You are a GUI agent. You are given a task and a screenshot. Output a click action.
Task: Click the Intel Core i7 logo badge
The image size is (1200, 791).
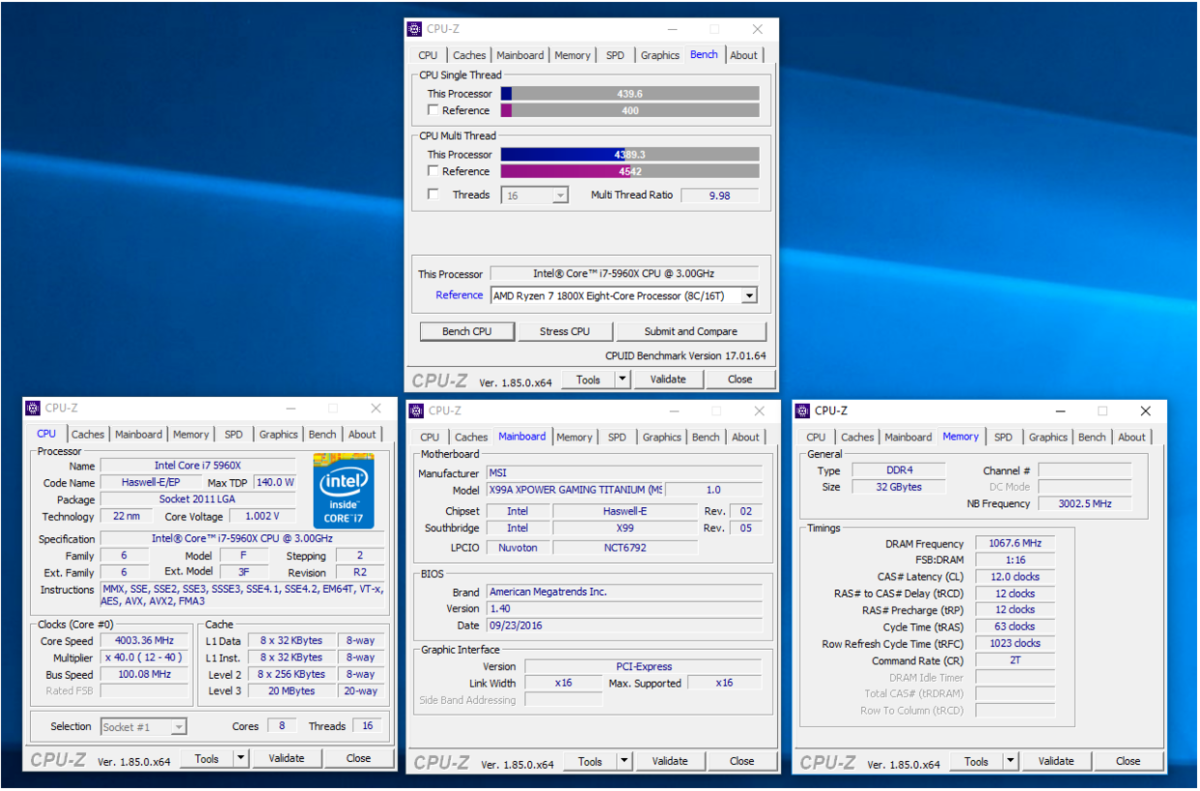(343, 491)
